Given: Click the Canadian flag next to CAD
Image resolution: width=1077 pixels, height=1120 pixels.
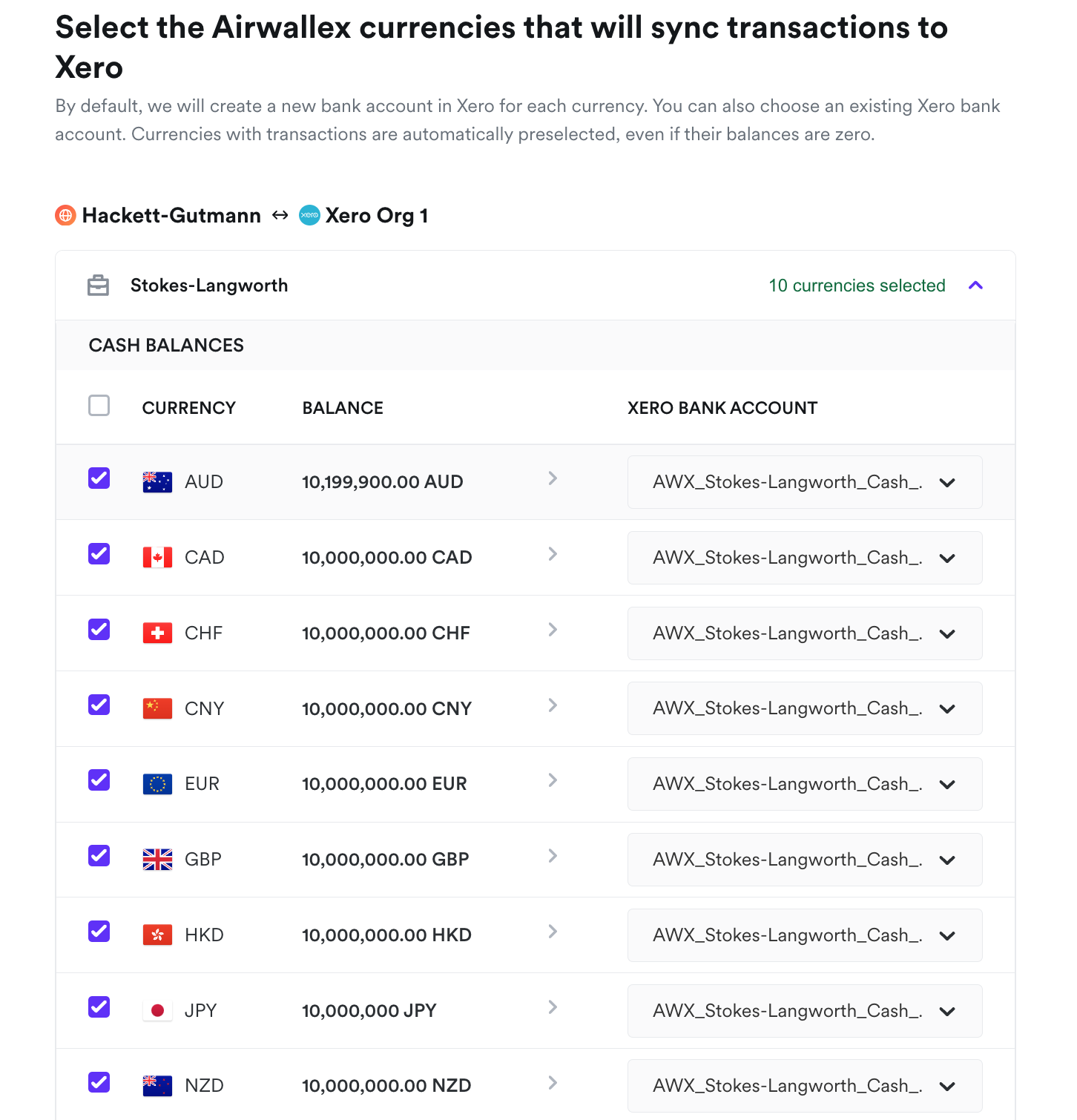Looking at the screenshot, I should (x=157, y=558).
